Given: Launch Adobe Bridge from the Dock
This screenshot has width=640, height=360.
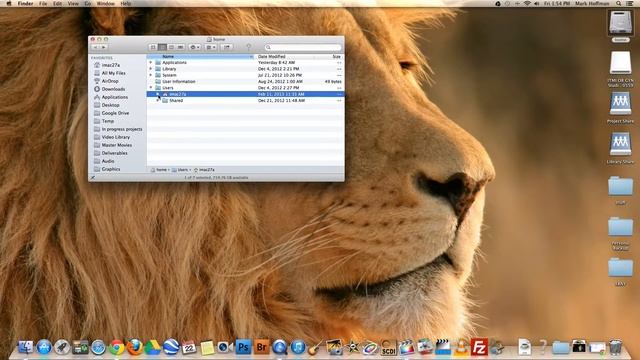Looking at the screenshot, I should (262, 347).
